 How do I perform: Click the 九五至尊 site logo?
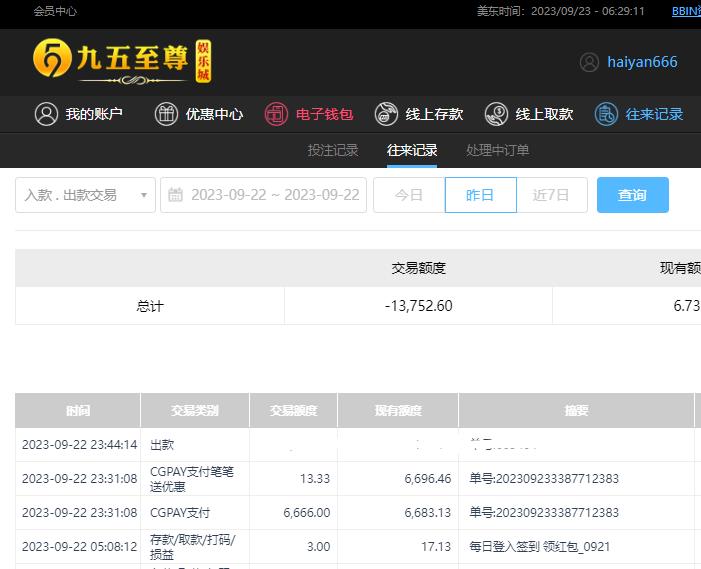click(x=122, y=61)
